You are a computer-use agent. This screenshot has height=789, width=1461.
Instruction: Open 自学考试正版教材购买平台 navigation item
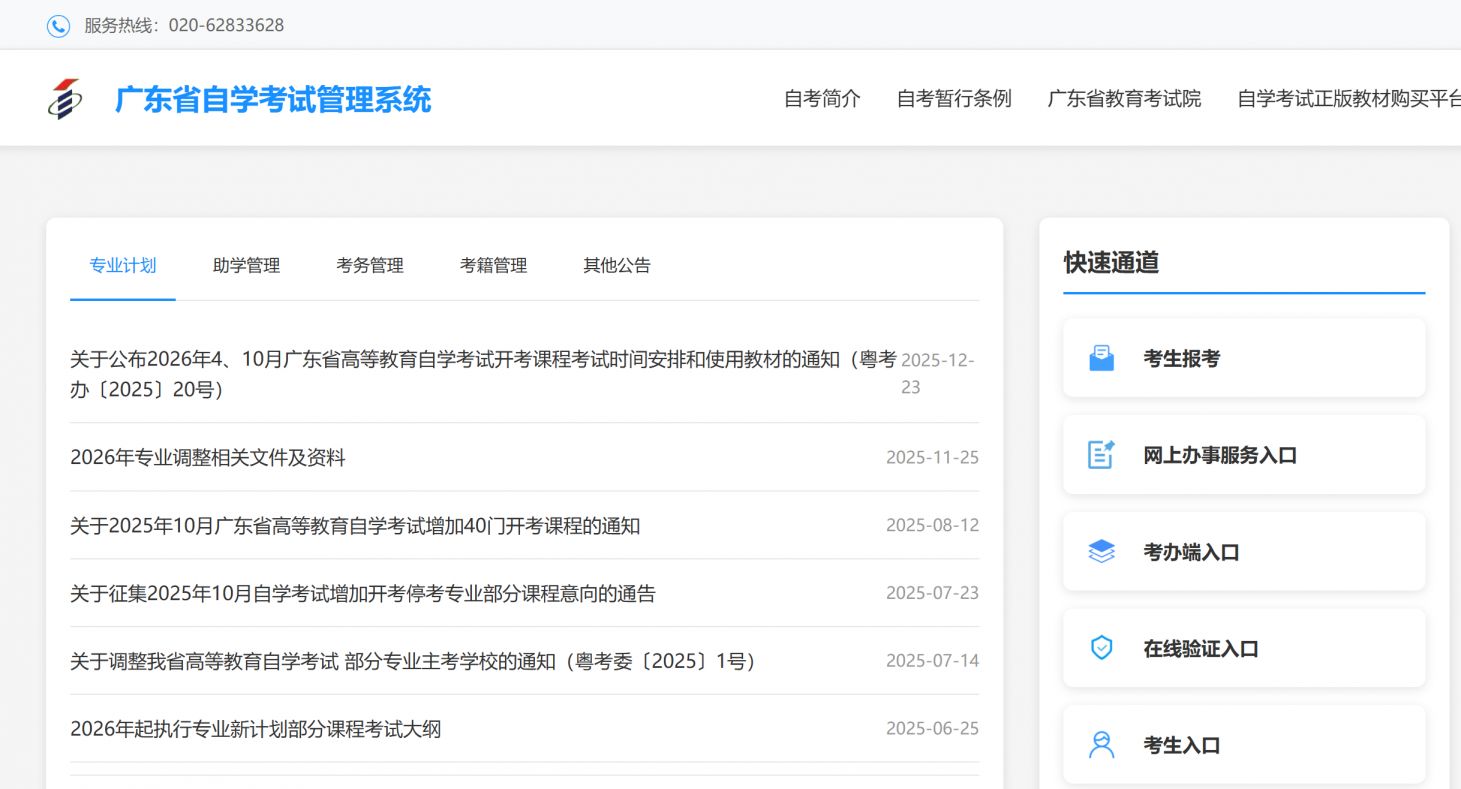point(1349,99)
